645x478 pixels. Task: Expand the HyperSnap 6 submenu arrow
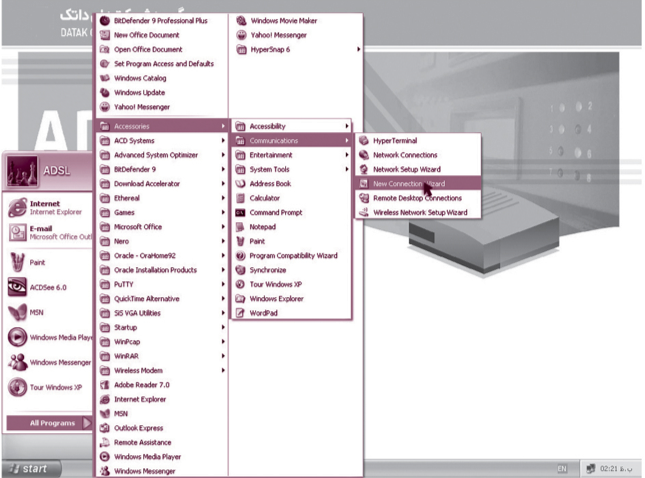point(359,49)
